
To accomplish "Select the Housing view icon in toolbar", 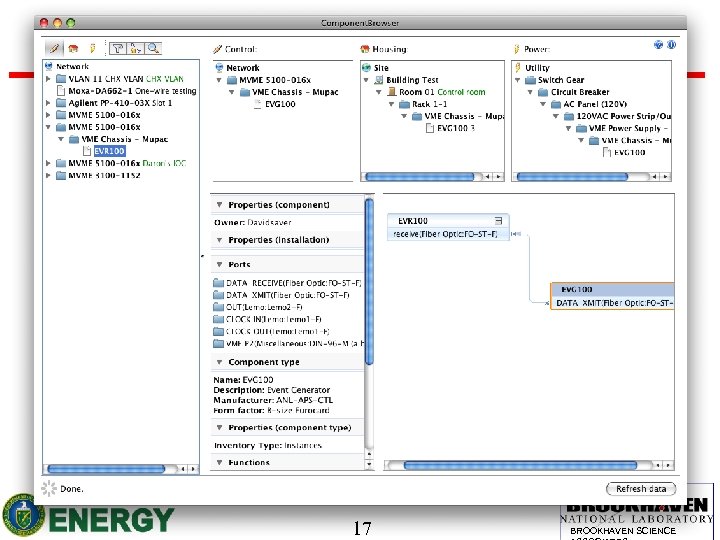I will tap(73, 48).
